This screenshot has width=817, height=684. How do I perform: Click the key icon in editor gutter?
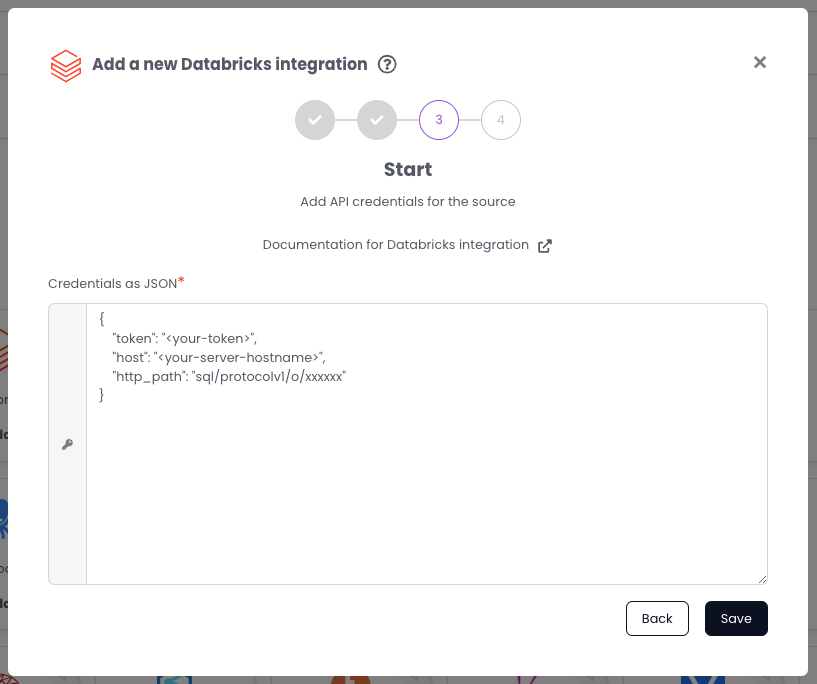pyautogui.click(x=68, y=445)
